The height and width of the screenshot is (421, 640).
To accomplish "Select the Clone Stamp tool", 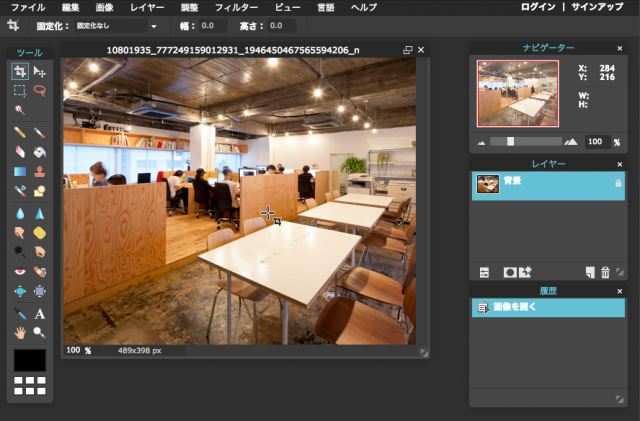I will coord(40,171).
